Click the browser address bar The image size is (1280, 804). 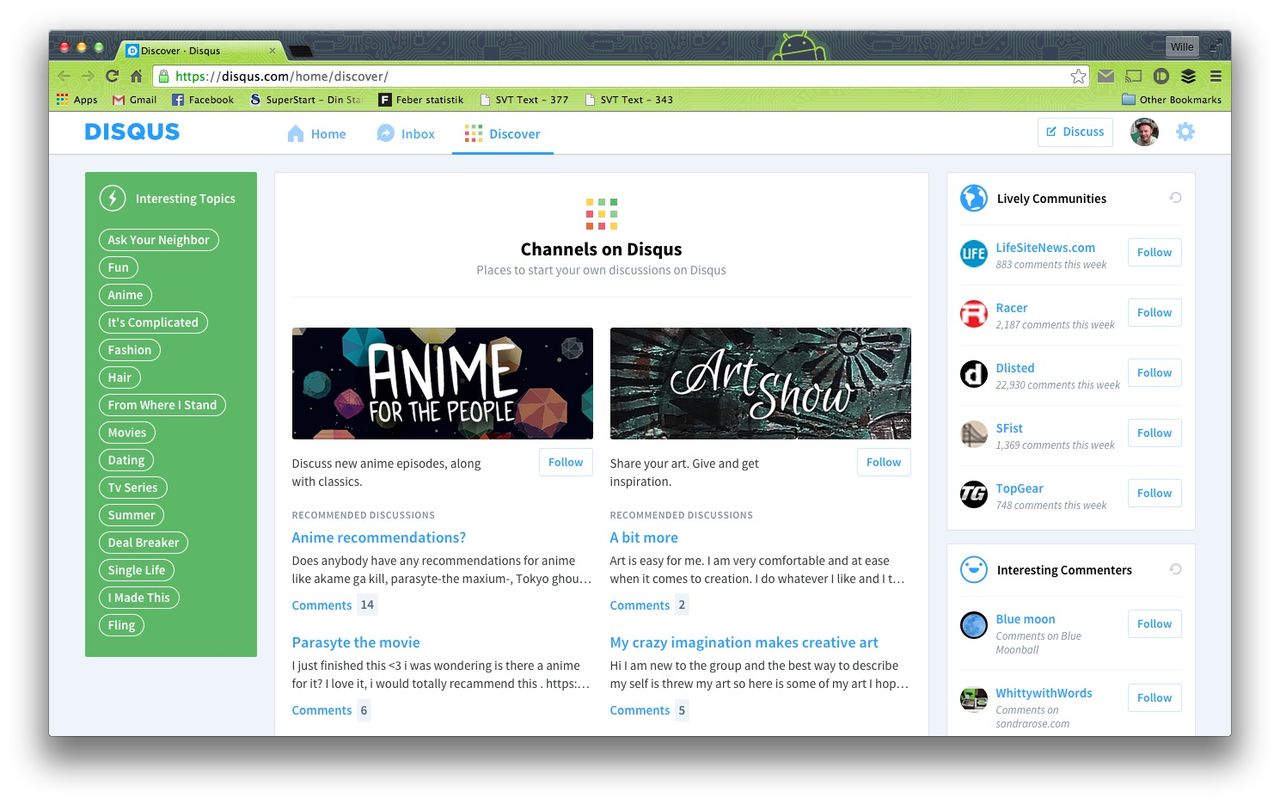click(620, 76)
